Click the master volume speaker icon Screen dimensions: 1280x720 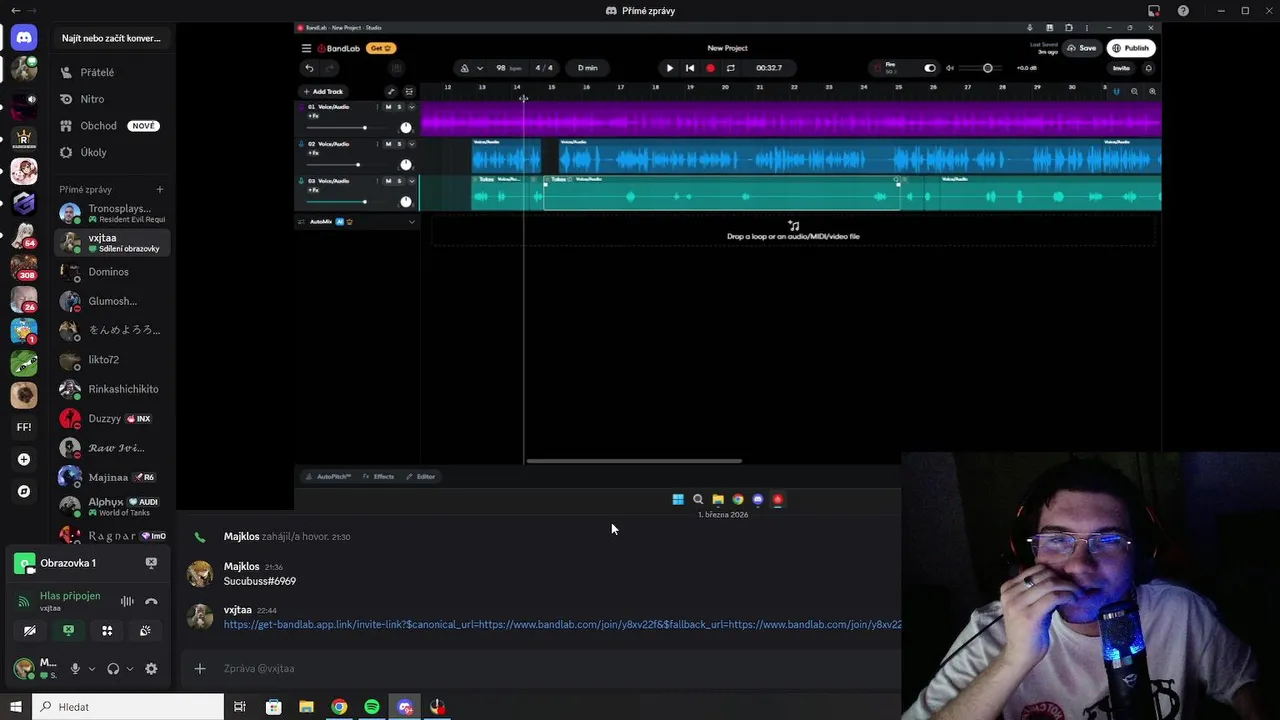pyautogui.click(x=949, y=68)
